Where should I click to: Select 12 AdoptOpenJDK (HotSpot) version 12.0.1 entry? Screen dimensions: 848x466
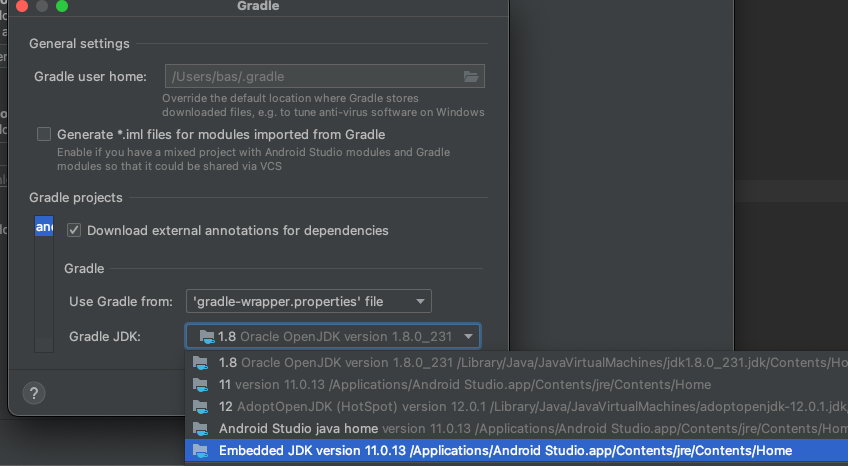[x=516, y=407]
